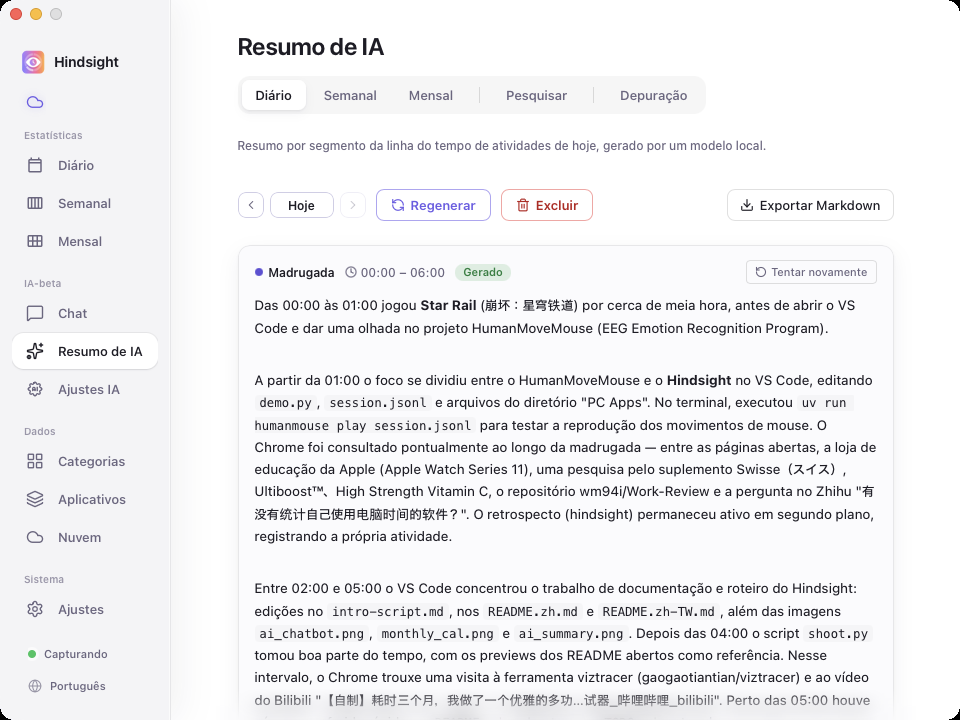Open the Pesquisar tab
The image size is (960, 720).
point(536,96)
